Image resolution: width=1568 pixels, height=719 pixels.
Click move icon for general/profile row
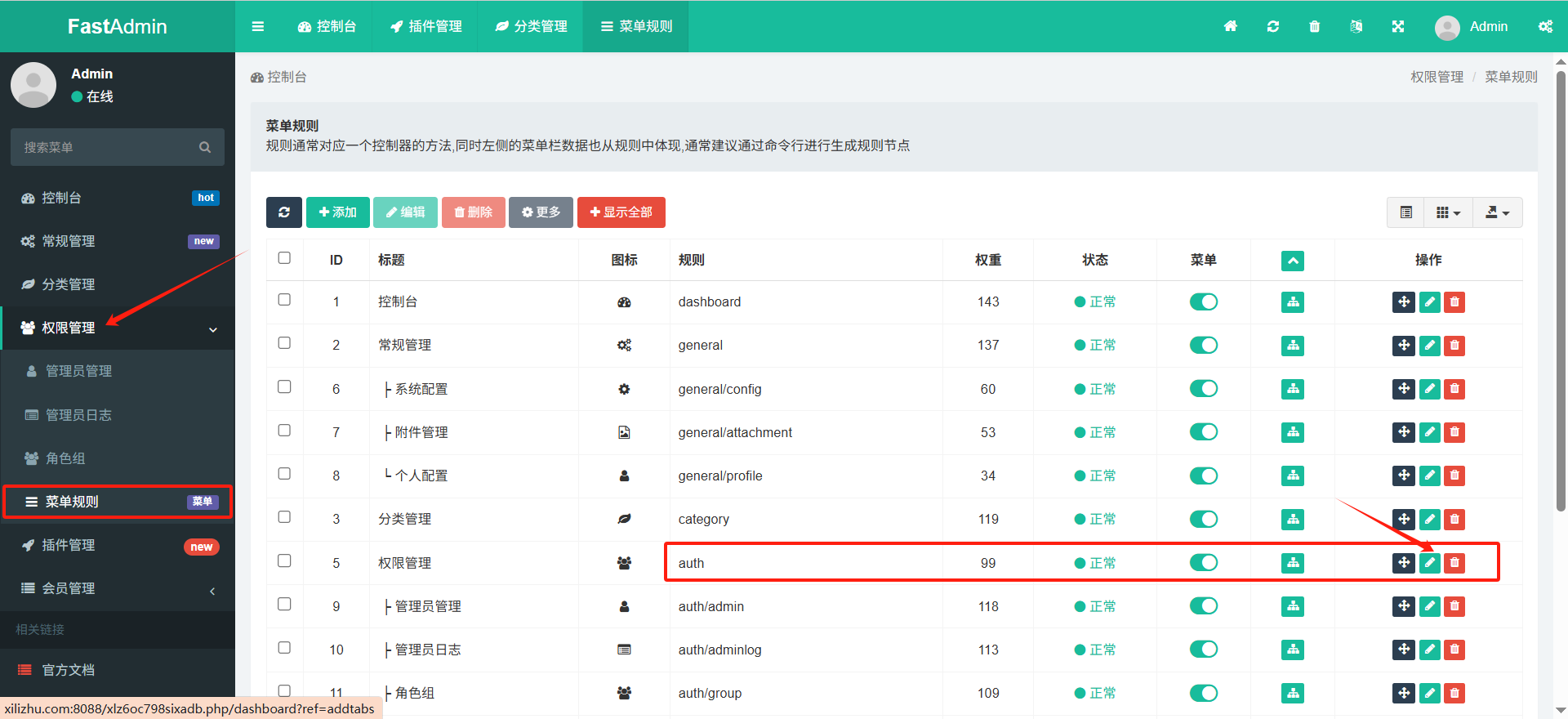click(x=1404, y=476)
